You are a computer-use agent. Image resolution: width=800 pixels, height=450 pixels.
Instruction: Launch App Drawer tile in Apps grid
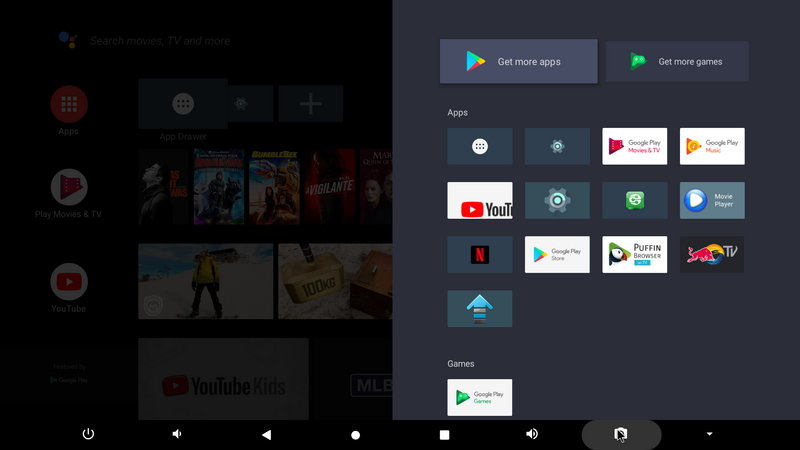tap(480, 146)
